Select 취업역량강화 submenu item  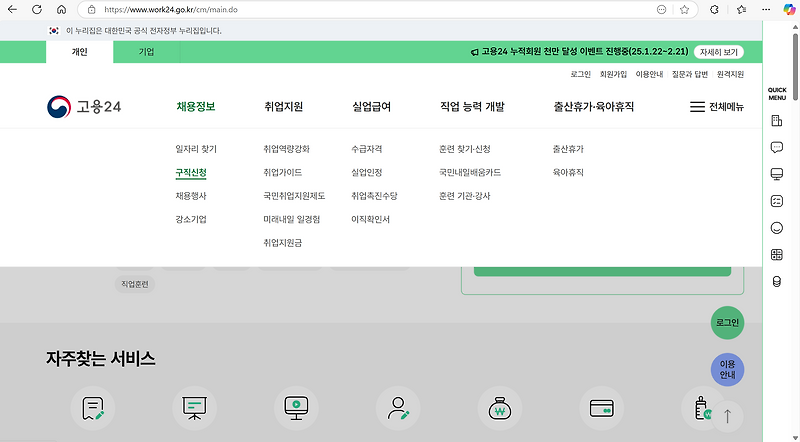(x=287, y=149)
